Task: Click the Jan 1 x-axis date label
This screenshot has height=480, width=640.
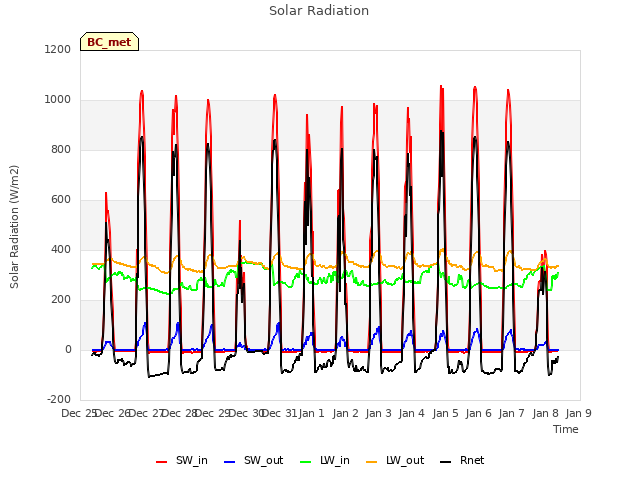Action: click(311, 413)
